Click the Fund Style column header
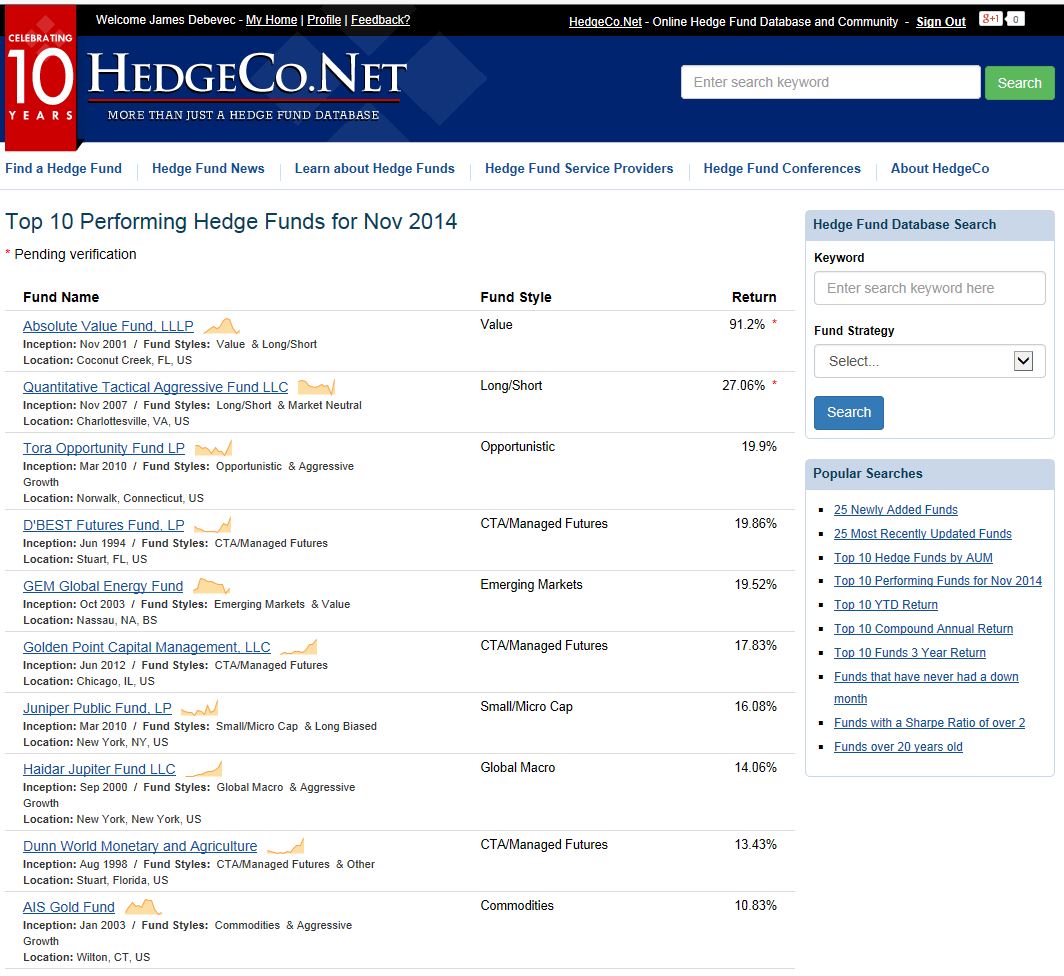Screen dimensions: 1064x976 click(x=516, y=297)
